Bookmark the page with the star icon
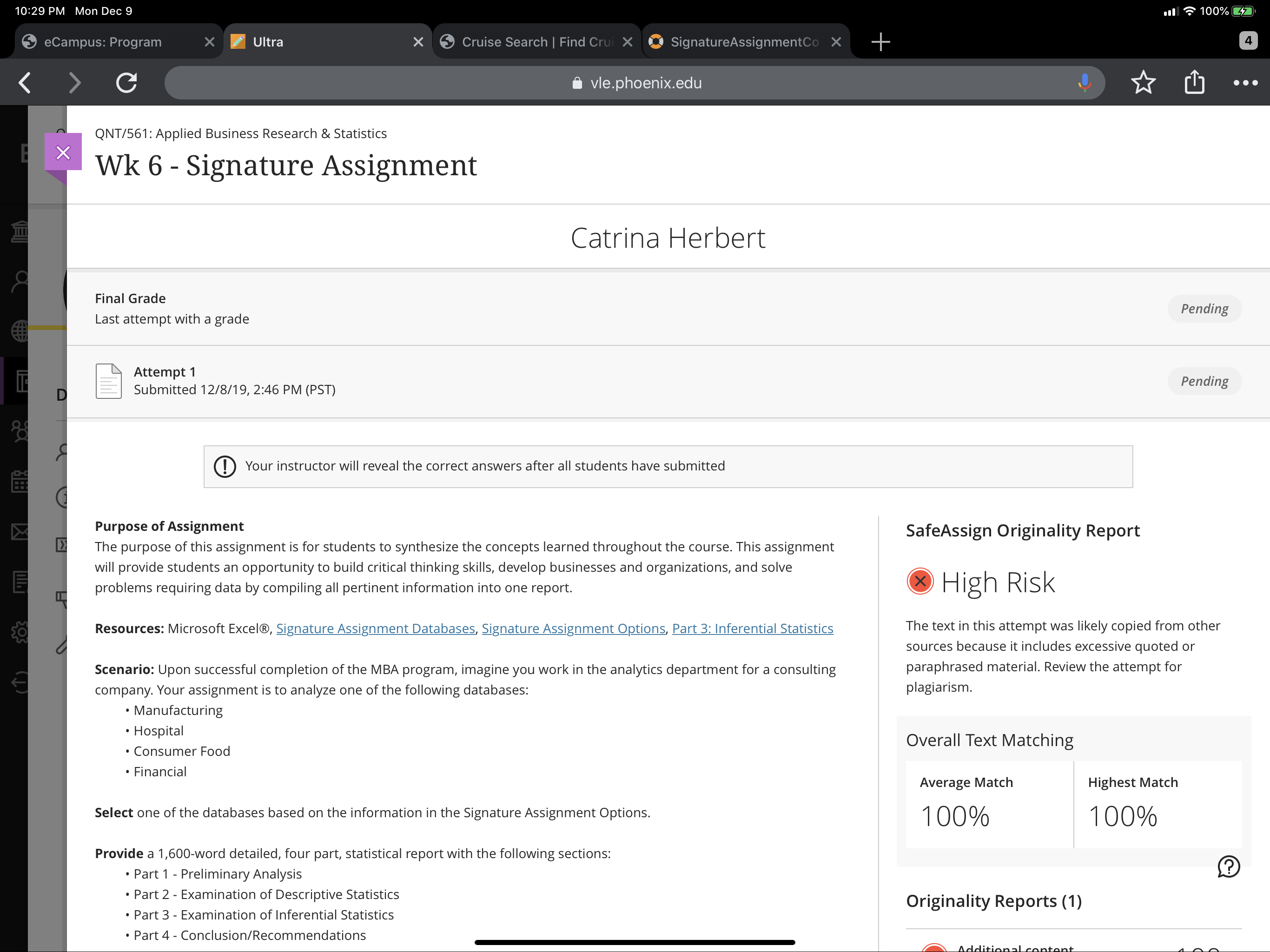The image size is (1270, 952). point(1143,83)
